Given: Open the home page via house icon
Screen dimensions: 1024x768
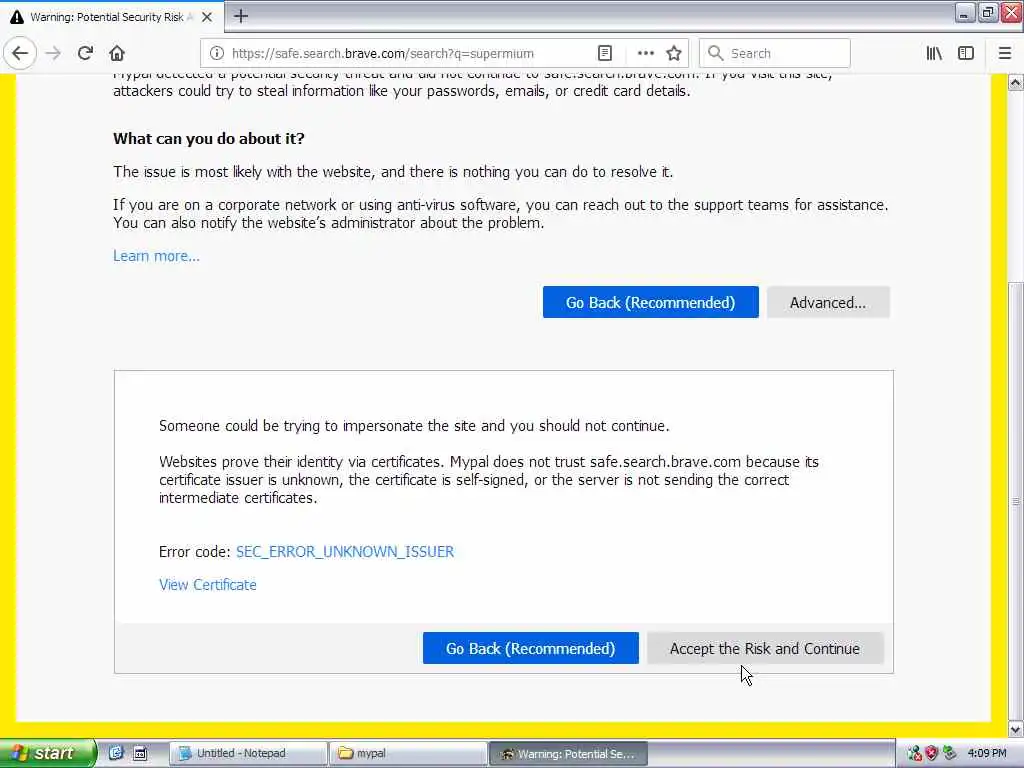Looking at the screenshot, I should click(117, 53).
